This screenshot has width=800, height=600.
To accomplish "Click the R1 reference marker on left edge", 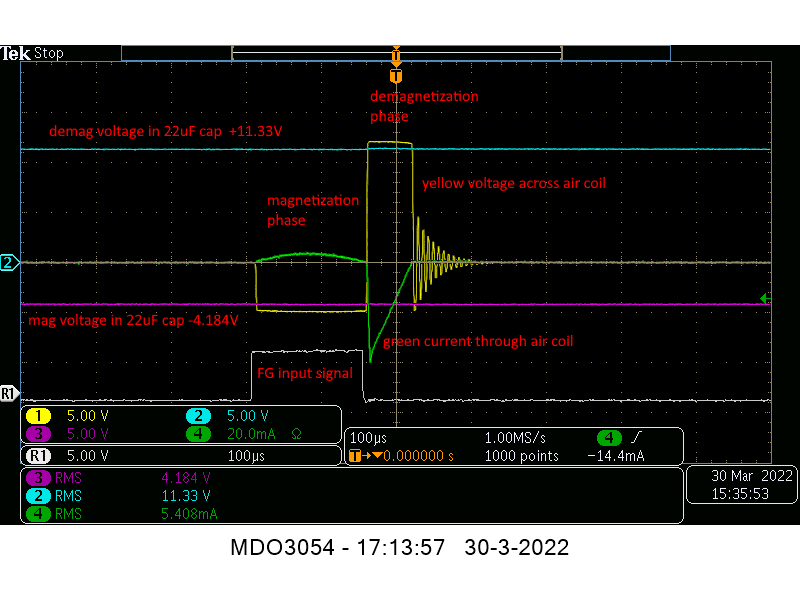I will pyautogui.click(x=10, y=394).
